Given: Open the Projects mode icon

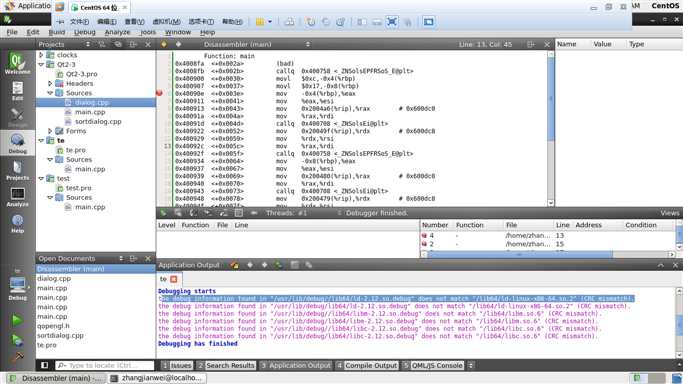Looking at the screenshot, I should coord(17,170).
